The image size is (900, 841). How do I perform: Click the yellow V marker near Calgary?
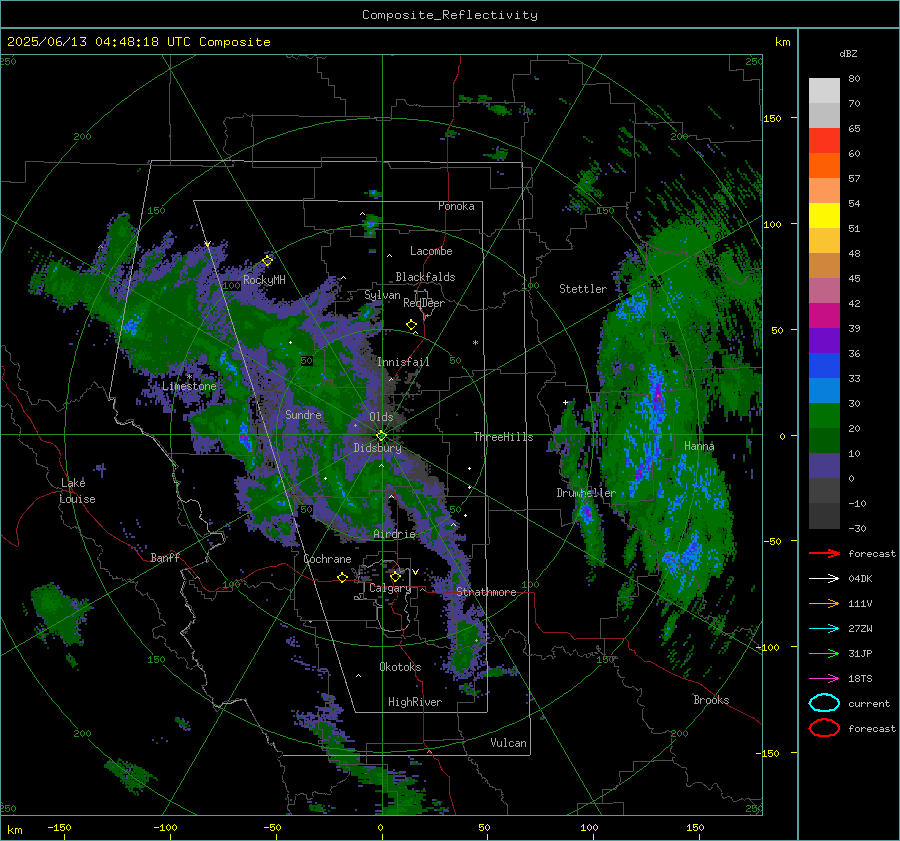(415, 572)
